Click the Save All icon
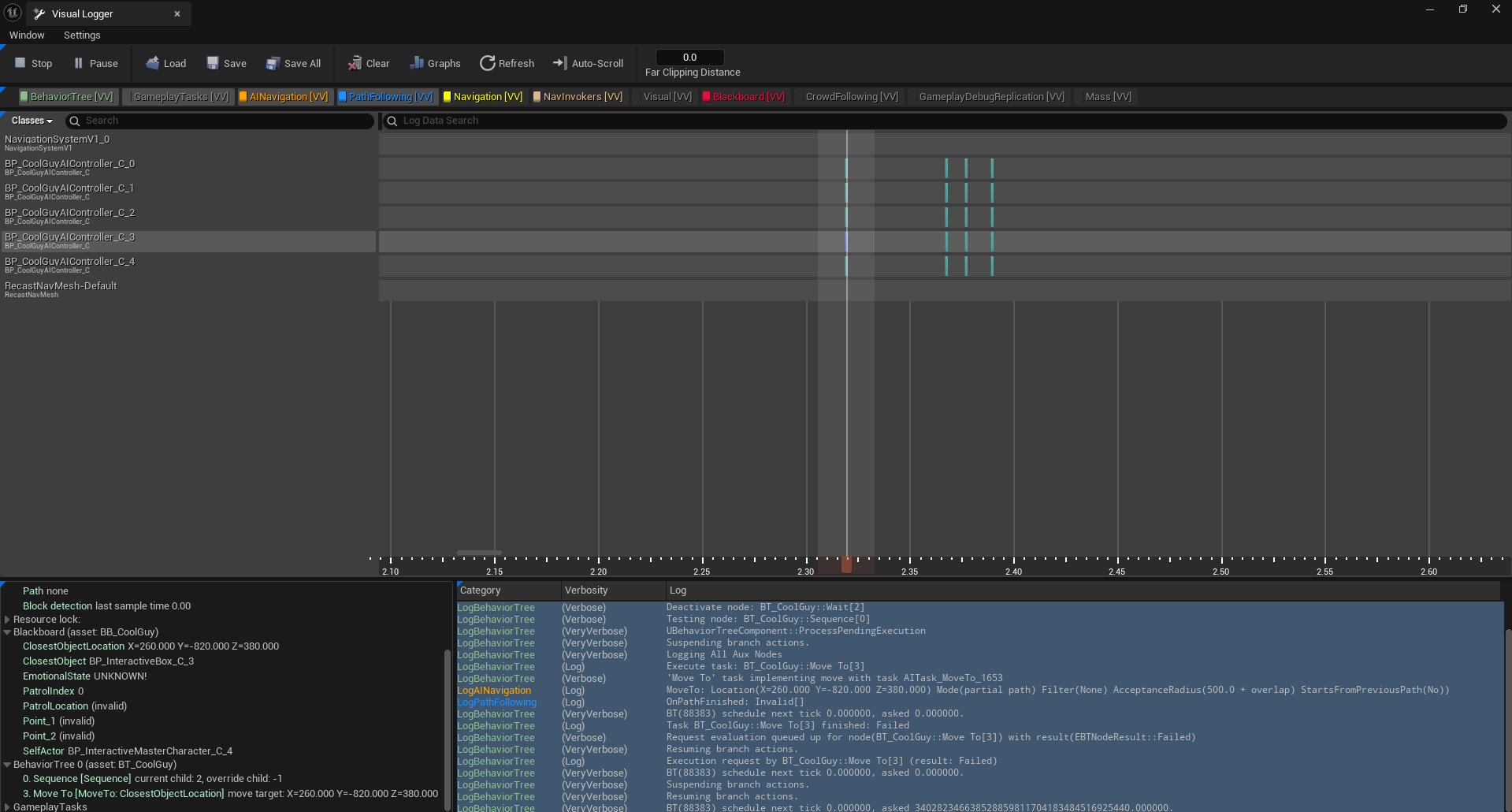The height and width of the screenshot is (812, 1512). click(x=273, y=63)
